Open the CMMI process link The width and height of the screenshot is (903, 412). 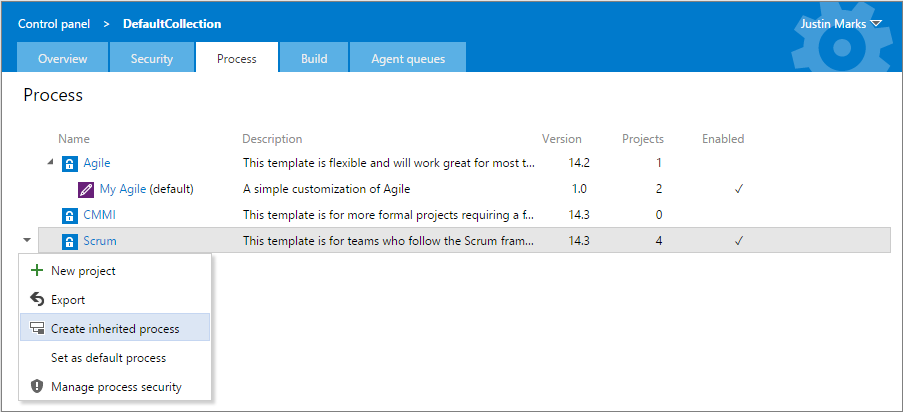pyautogui.click(x=100, y=216)
